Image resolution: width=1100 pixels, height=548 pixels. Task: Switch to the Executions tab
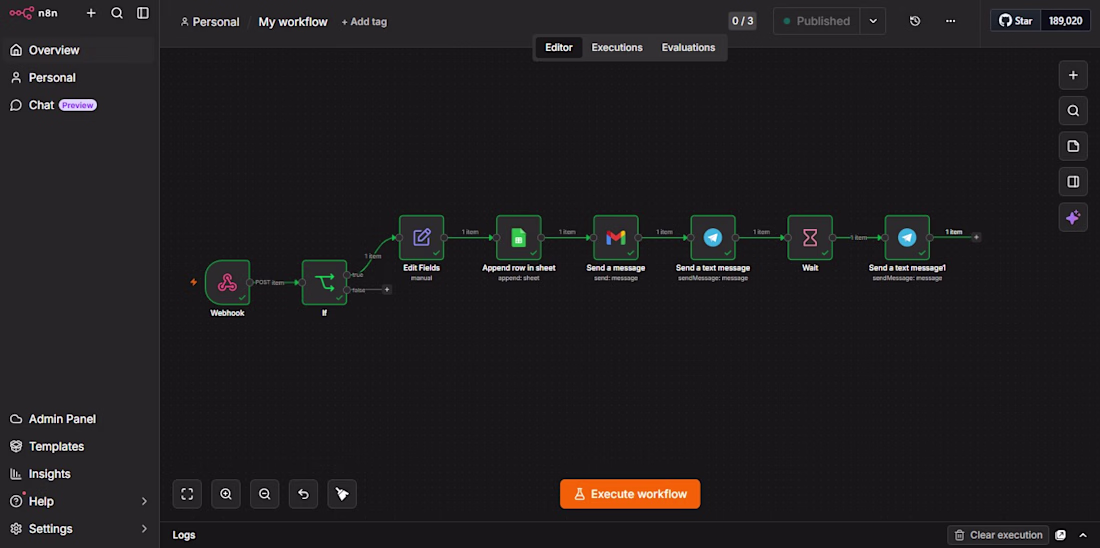click(617, 48)
